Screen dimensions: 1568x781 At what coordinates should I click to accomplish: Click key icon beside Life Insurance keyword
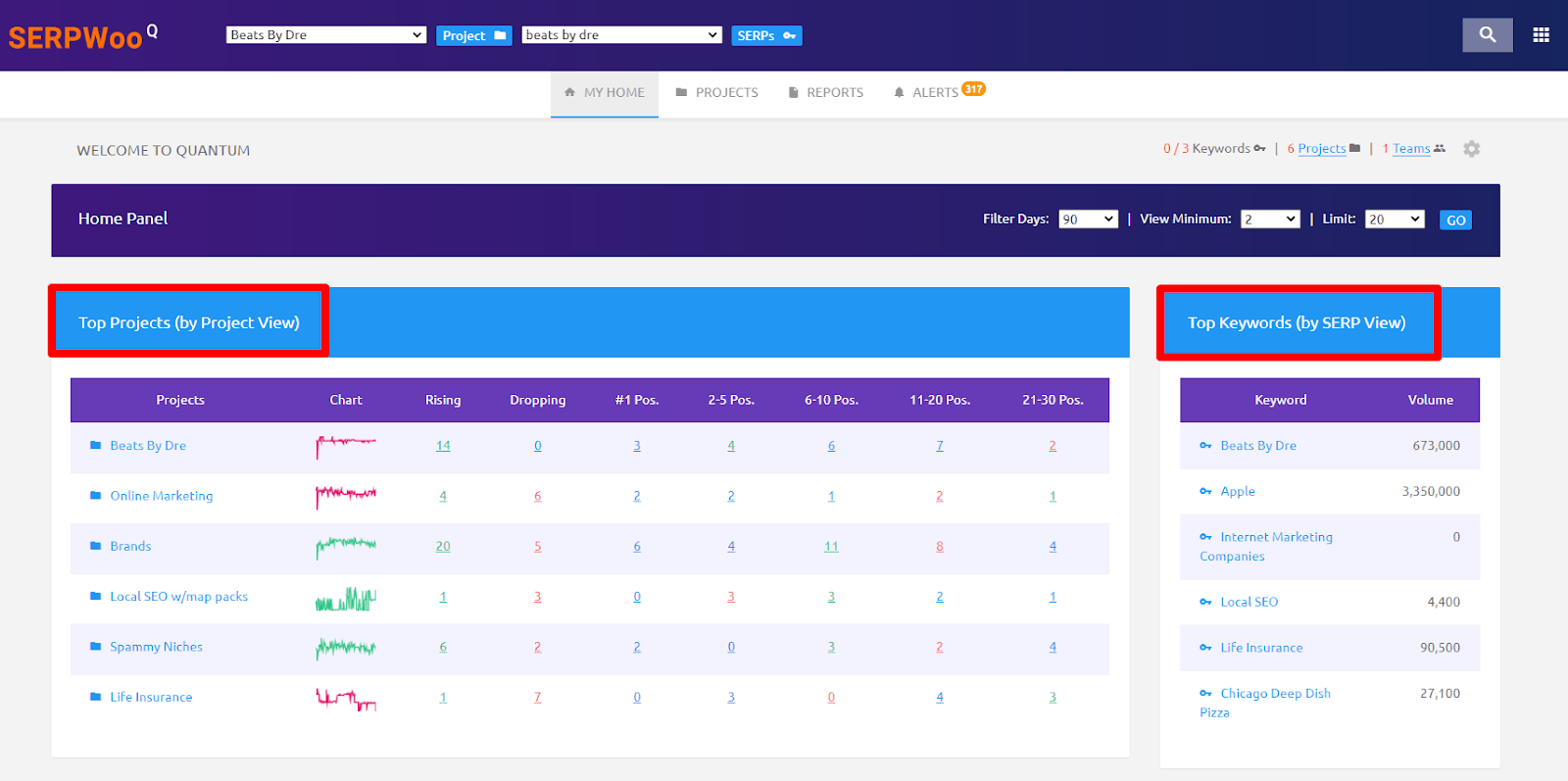tap(1205, 648)
